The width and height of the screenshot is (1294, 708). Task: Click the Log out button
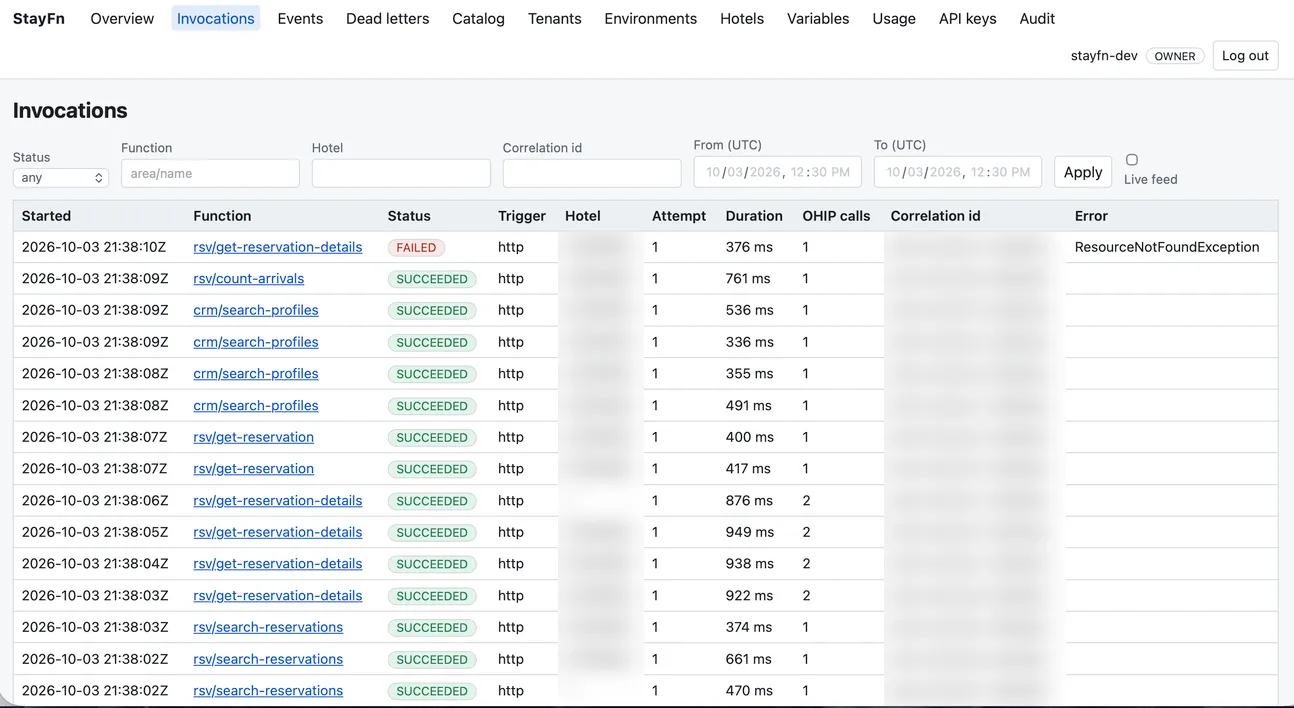pos(1245,56)
